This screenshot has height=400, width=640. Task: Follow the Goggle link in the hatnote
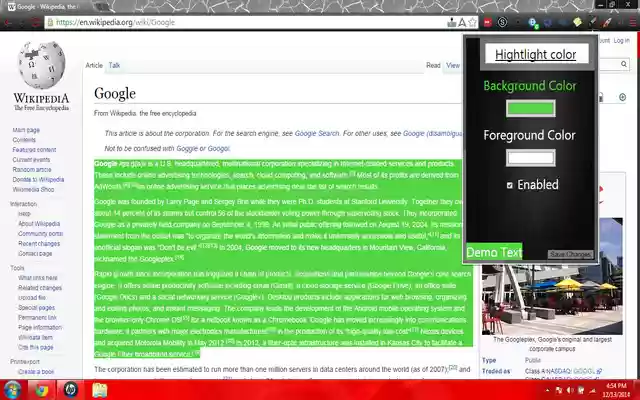(x=187, y=149)
